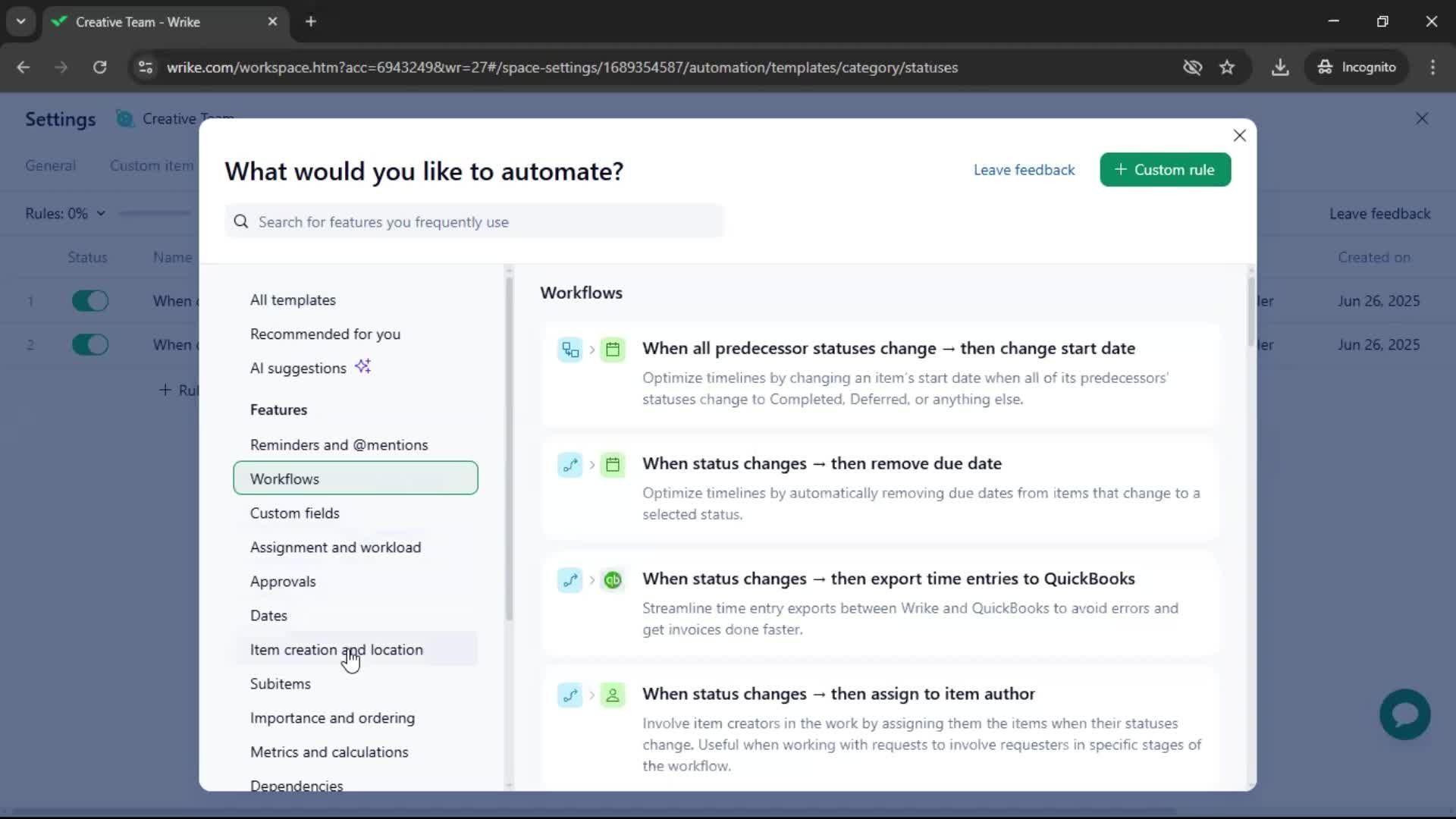The height and width of the screenshot is (819, 1456).
Task: Click the Incognito profile indicator
Action: 1357,67
